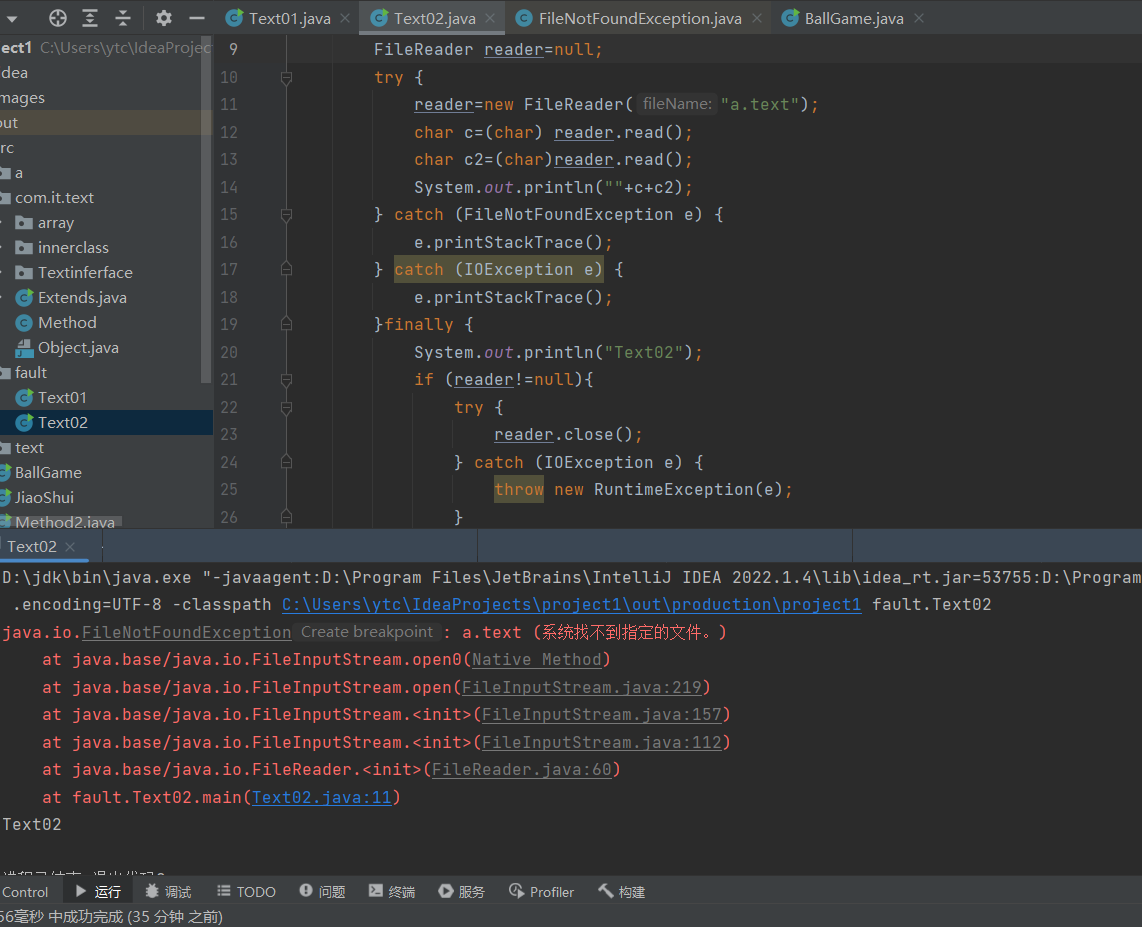
Task: Toggle fold marker at line 24
Action: click(x=286, y=462)
